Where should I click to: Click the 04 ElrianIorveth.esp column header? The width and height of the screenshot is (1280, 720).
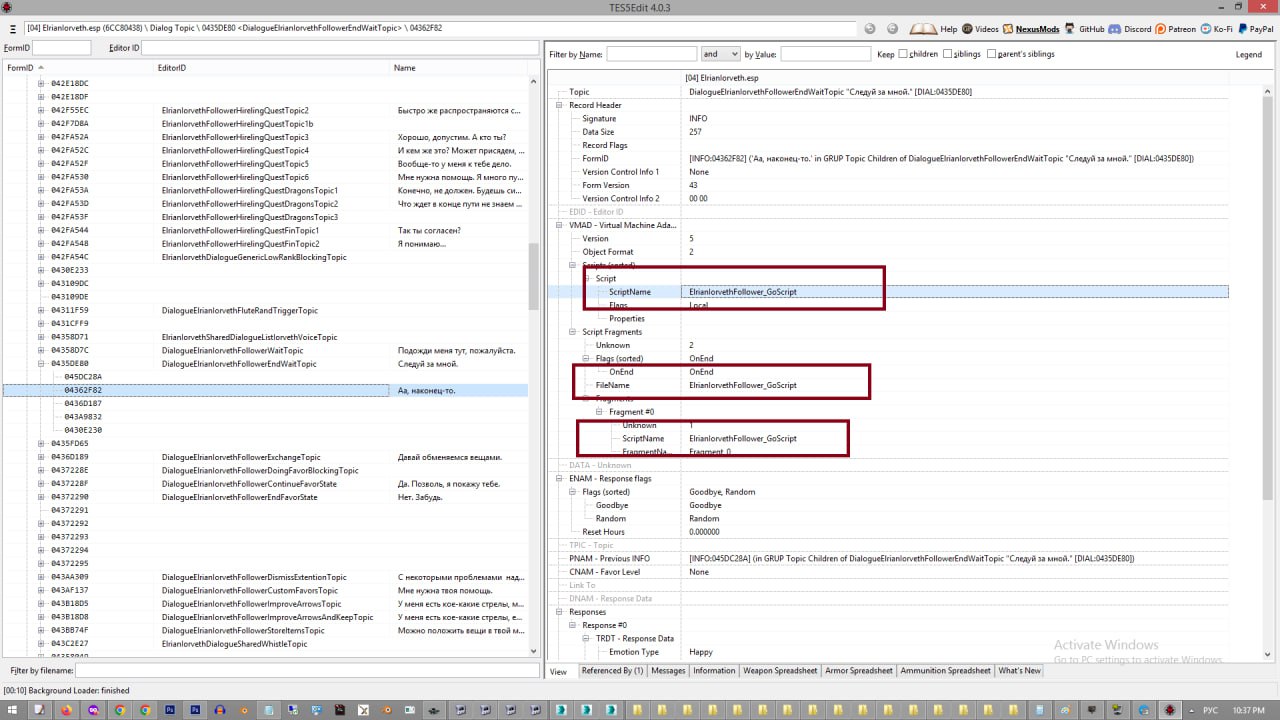(954, 78)
